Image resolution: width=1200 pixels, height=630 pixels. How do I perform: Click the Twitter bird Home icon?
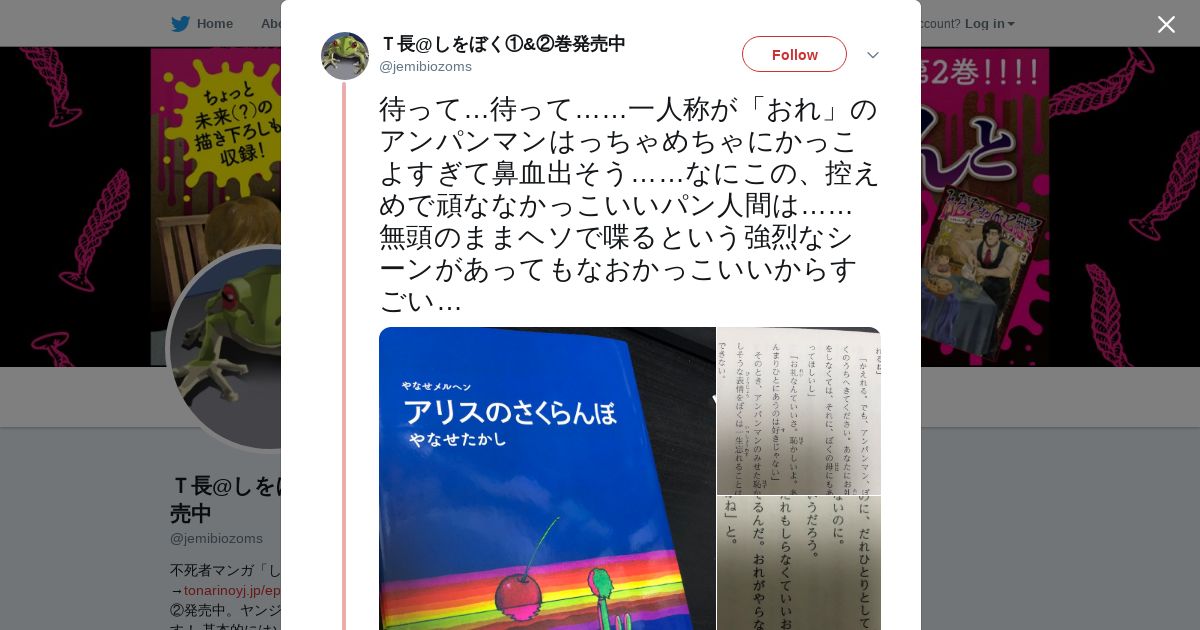(x=180, y=24)
